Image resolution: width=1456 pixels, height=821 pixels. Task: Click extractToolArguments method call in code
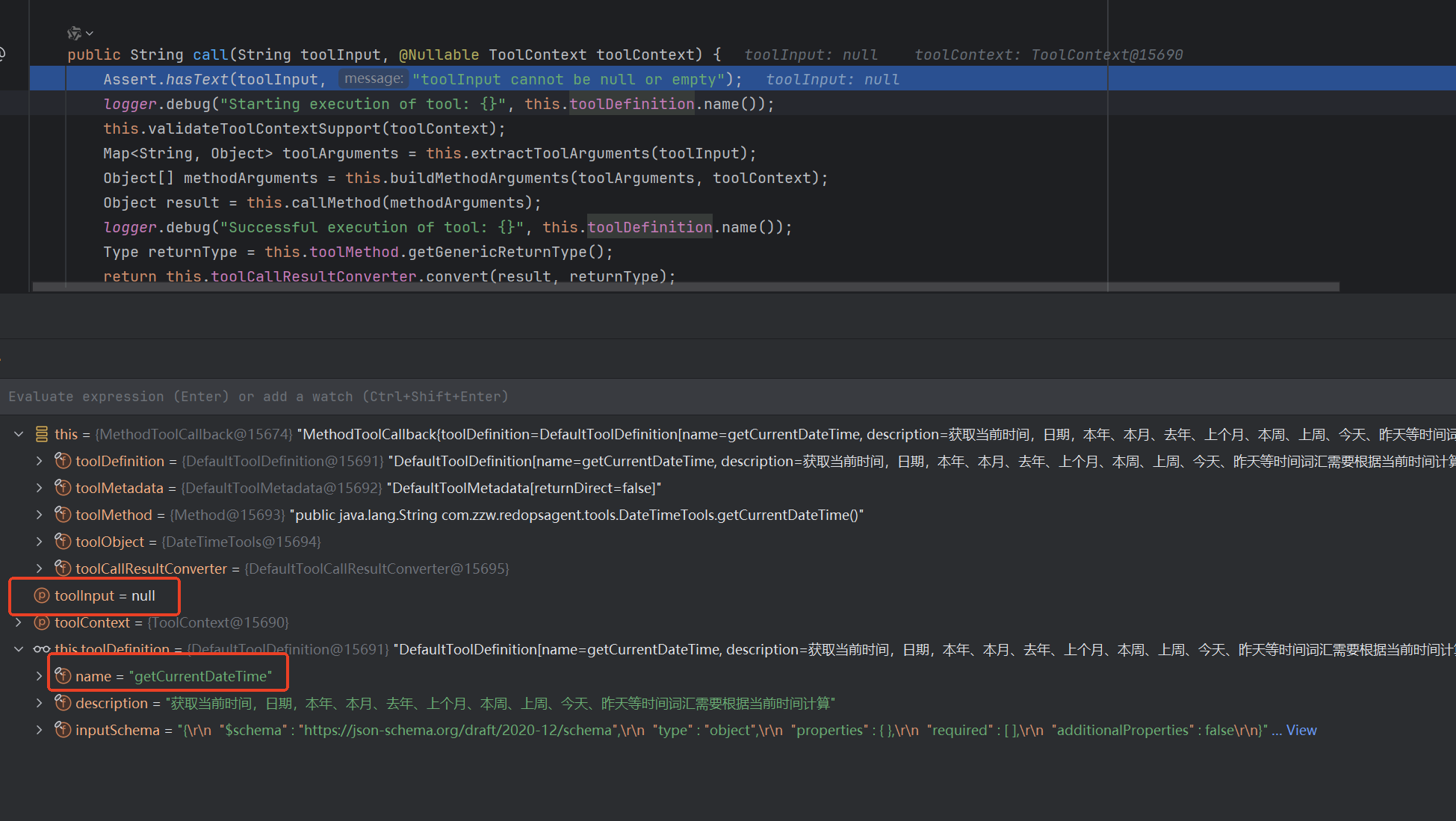point(560,153)
